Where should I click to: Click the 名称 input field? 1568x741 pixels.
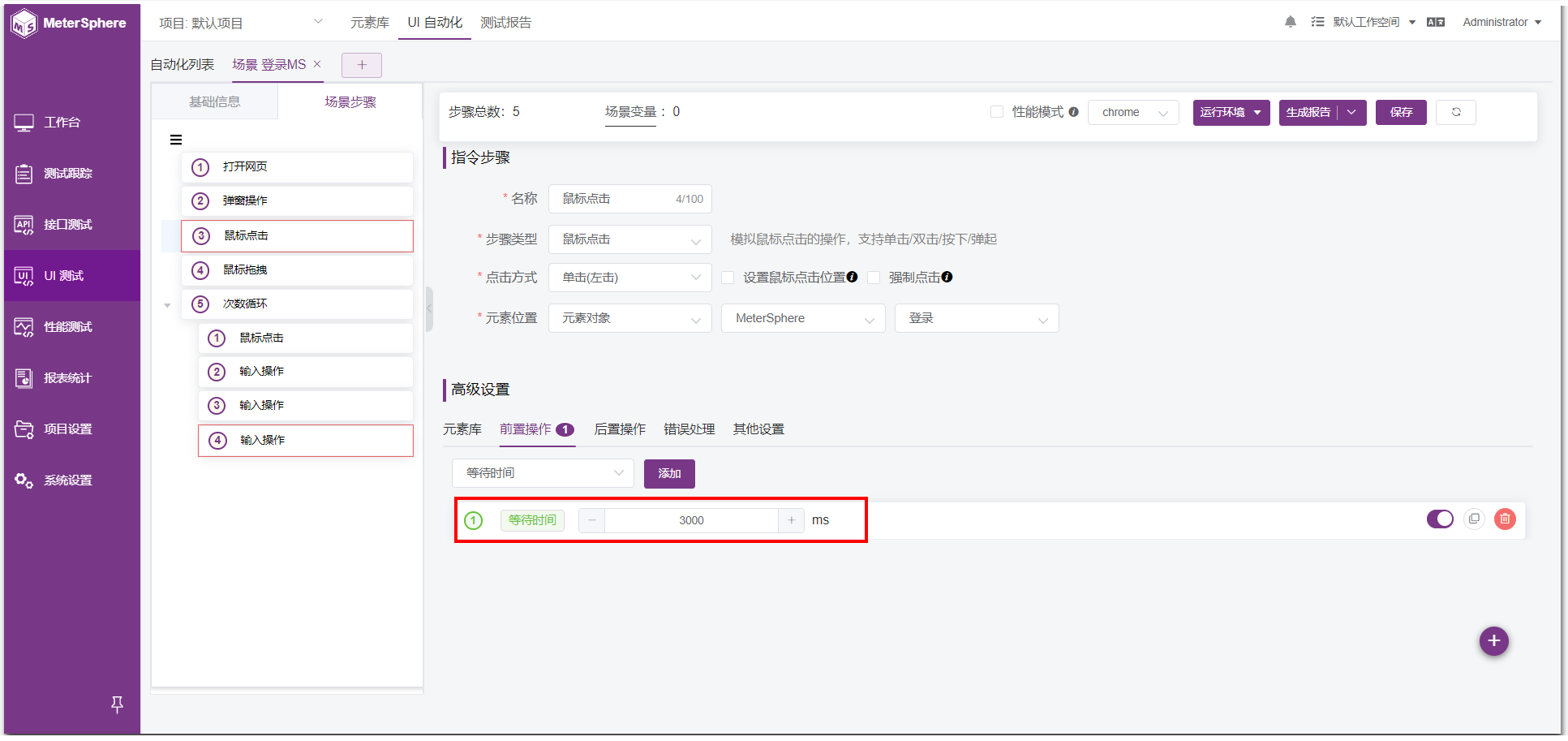(x=630, y=199)
